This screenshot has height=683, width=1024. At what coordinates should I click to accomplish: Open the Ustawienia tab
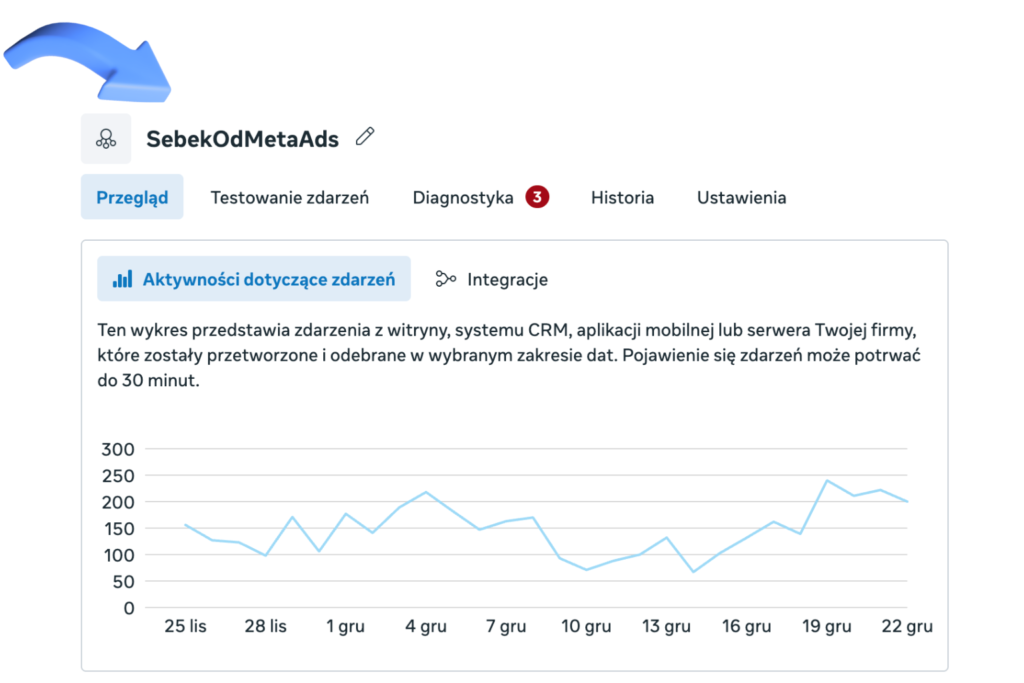[x=741, y=198]
